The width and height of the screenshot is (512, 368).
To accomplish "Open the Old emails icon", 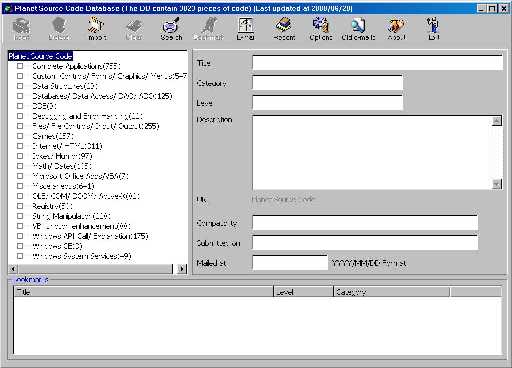I will [x=358, y=29].
